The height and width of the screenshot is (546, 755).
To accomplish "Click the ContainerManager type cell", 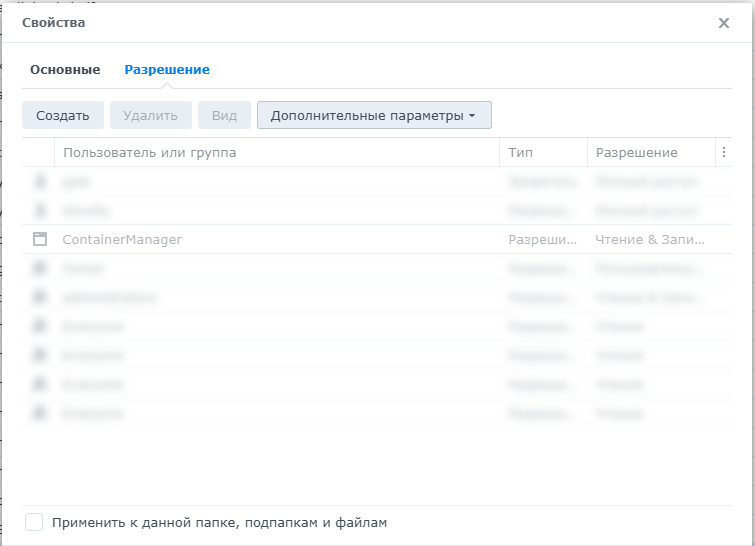I will tap(542, 240).
